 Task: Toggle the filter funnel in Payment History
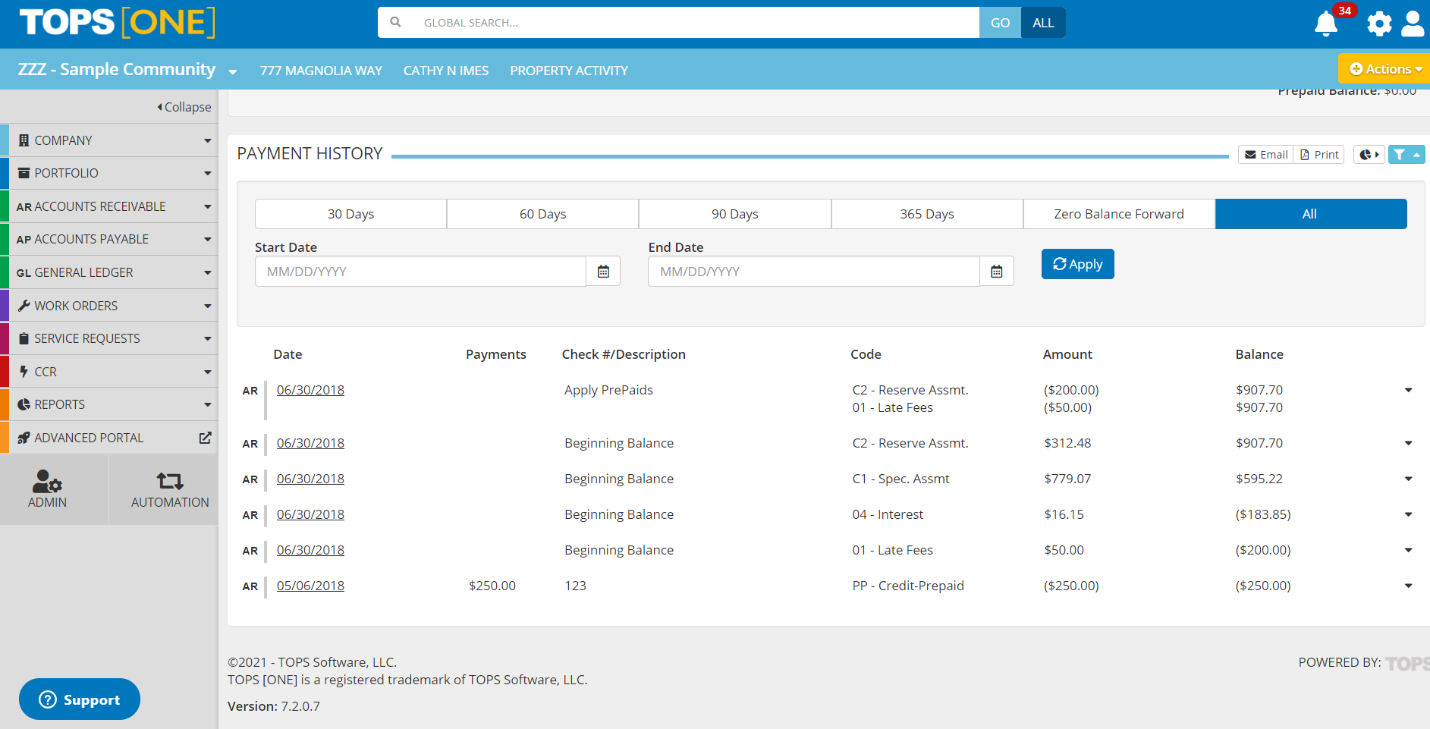coord(1405,154)
